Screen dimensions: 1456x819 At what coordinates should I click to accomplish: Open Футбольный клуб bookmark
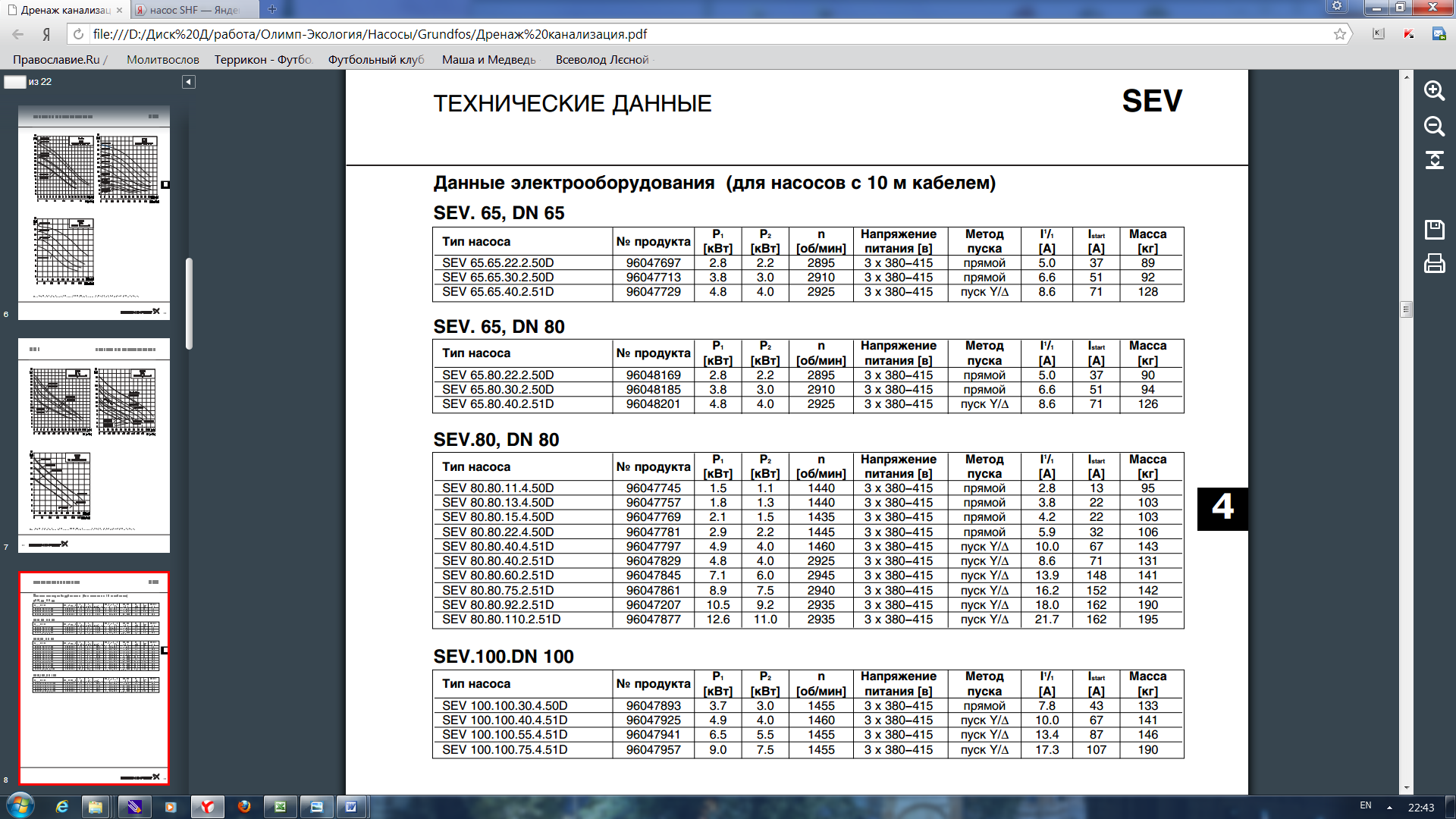click(375, 59)
